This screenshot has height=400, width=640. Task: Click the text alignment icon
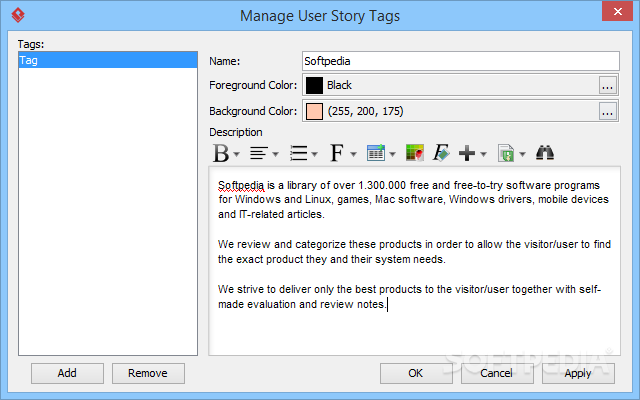tap(259, 153)
